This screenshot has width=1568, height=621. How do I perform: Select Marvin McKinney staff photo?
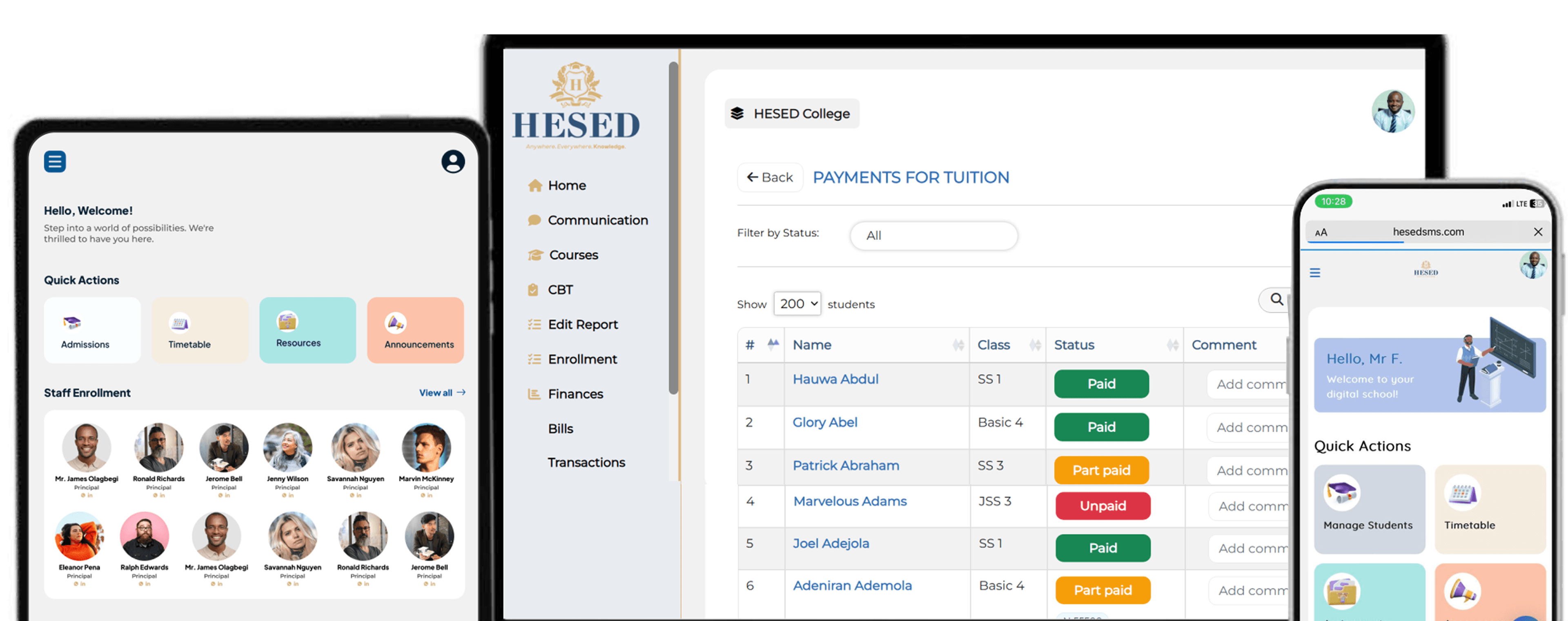point(426,447)
